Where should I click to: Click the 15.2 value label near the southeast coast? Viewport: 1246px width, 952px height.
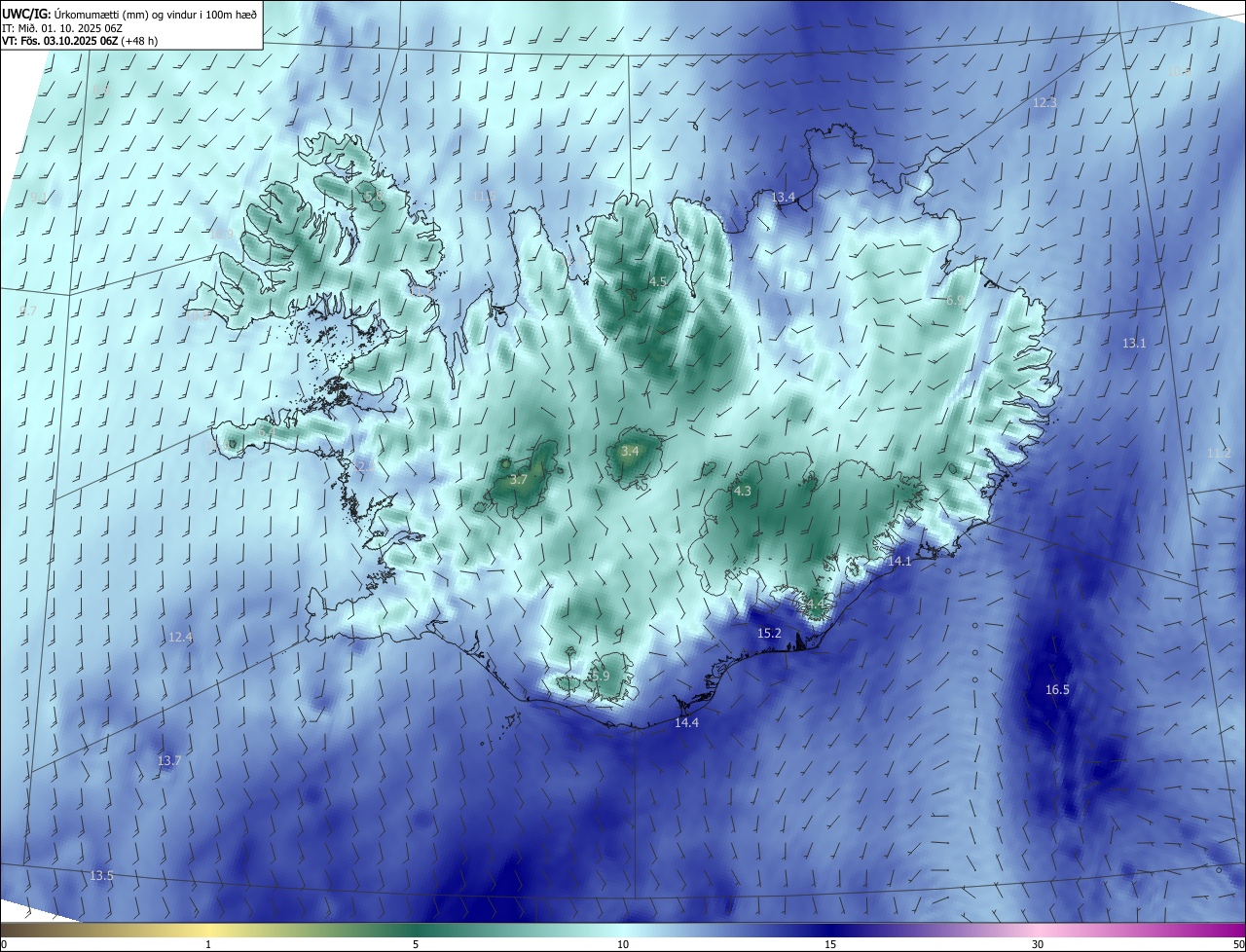(x=769, y=633)
